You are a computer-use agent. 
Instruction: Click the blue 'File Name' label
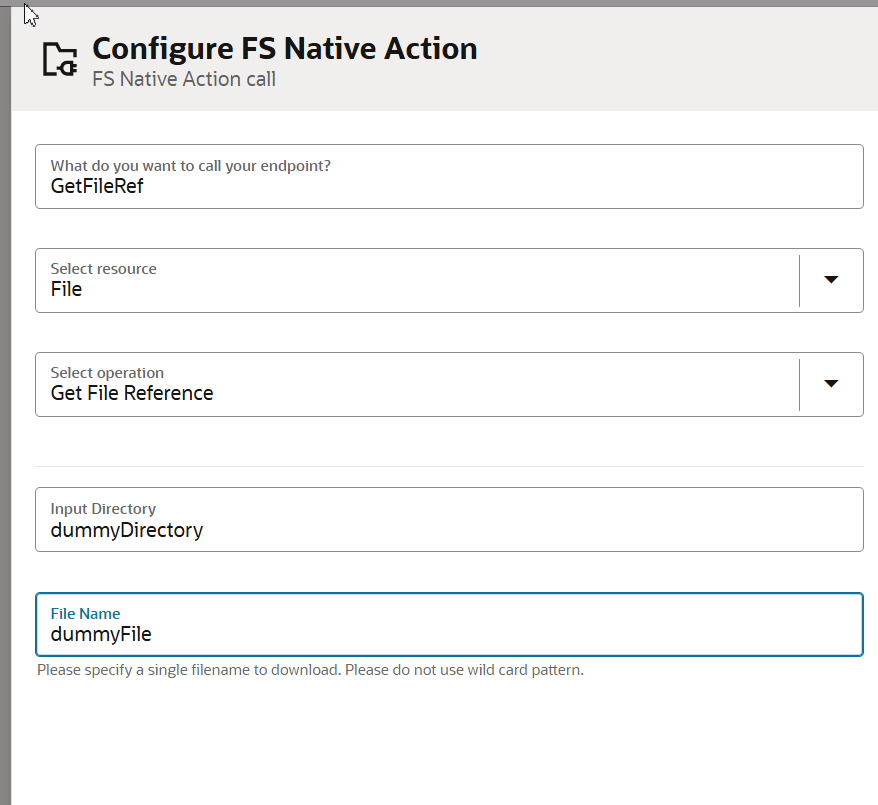[85, 614]
